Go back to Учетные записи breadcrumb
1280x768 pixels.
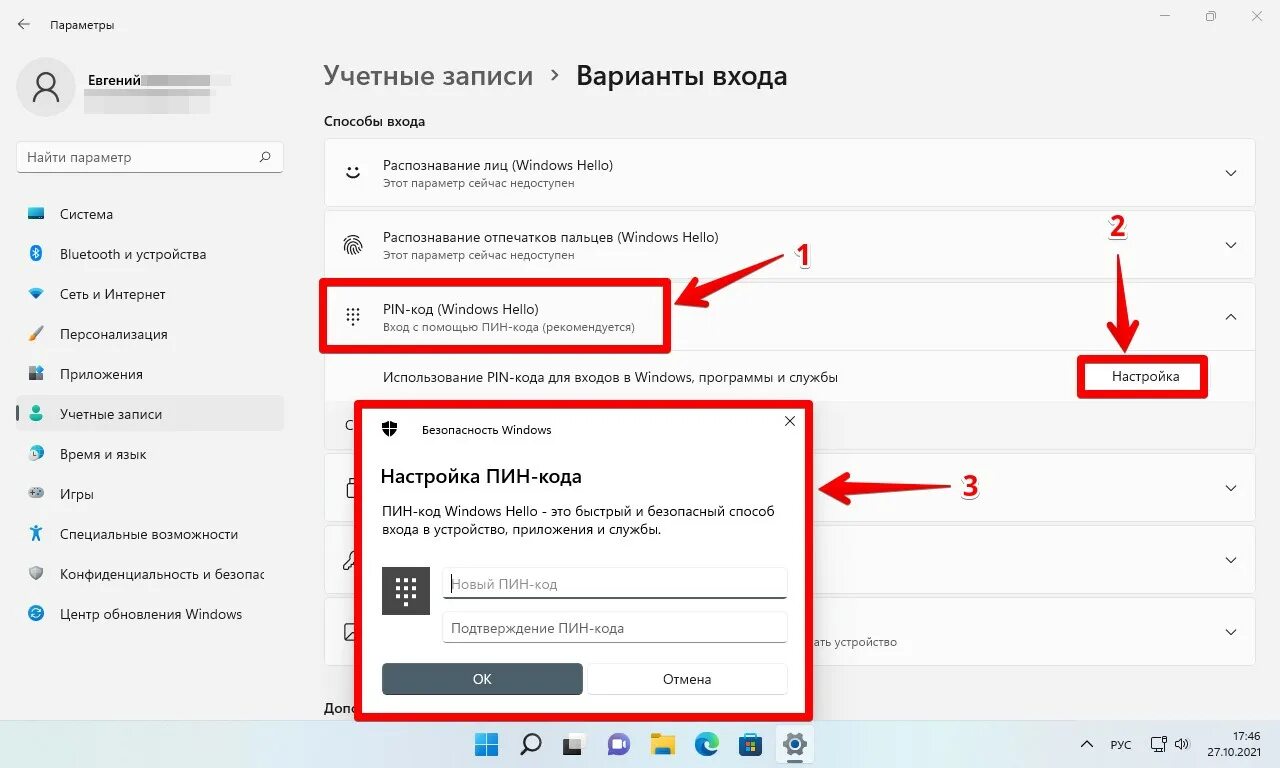(428, 76)
